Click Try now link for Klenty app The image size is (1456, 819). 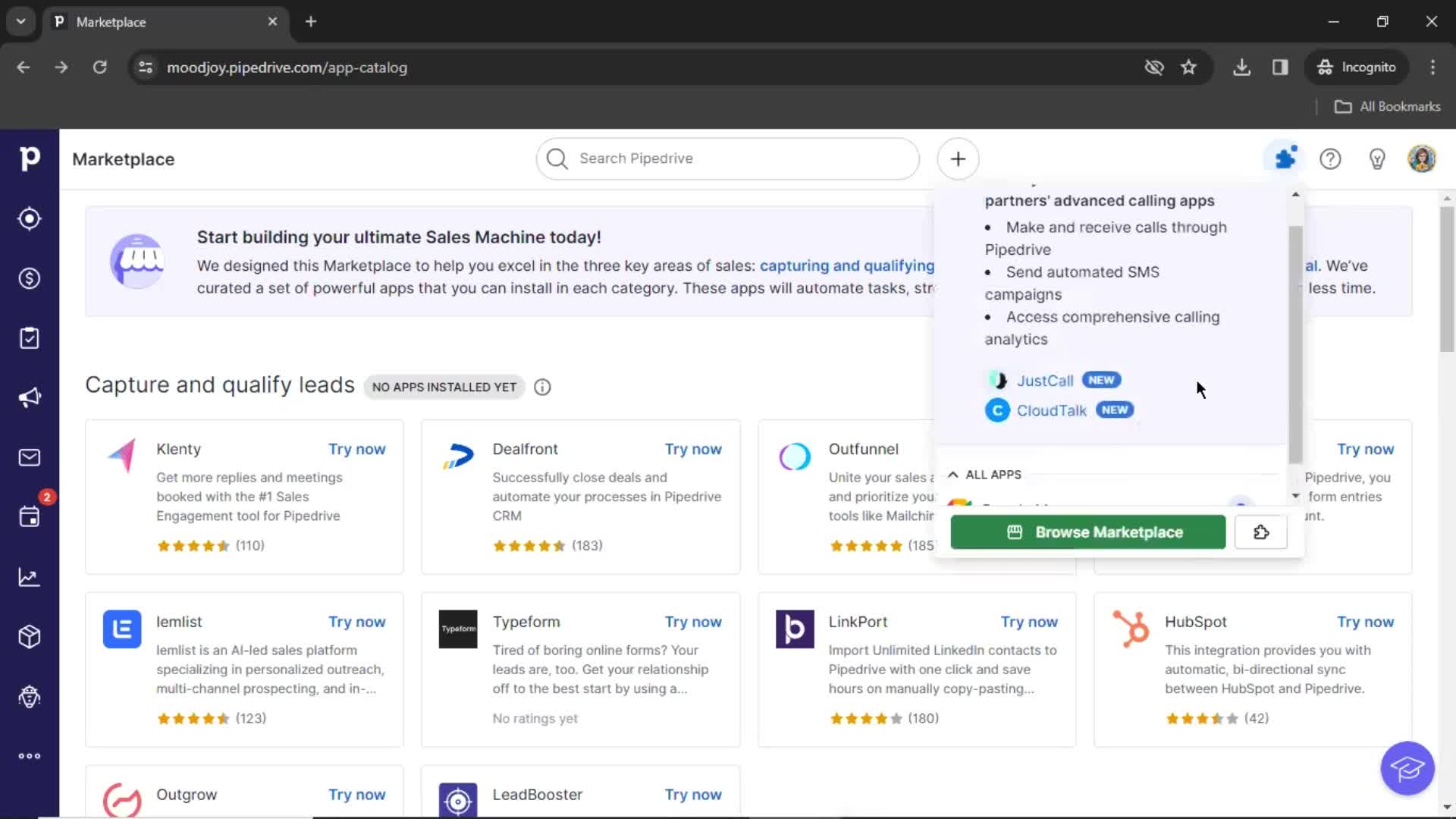click(x=356, y=448)
